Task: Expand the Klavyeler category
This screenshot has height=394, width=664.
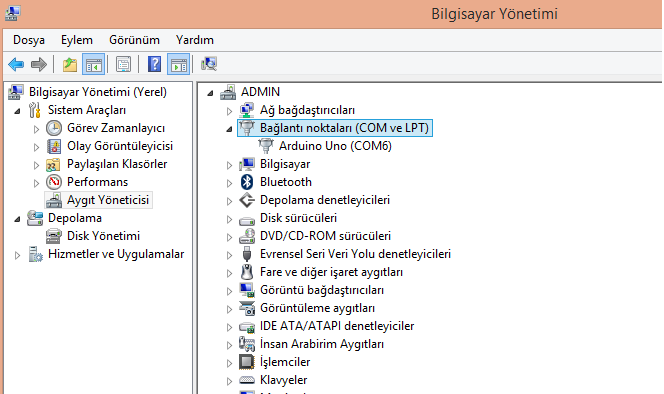Action: click(229, 381)
